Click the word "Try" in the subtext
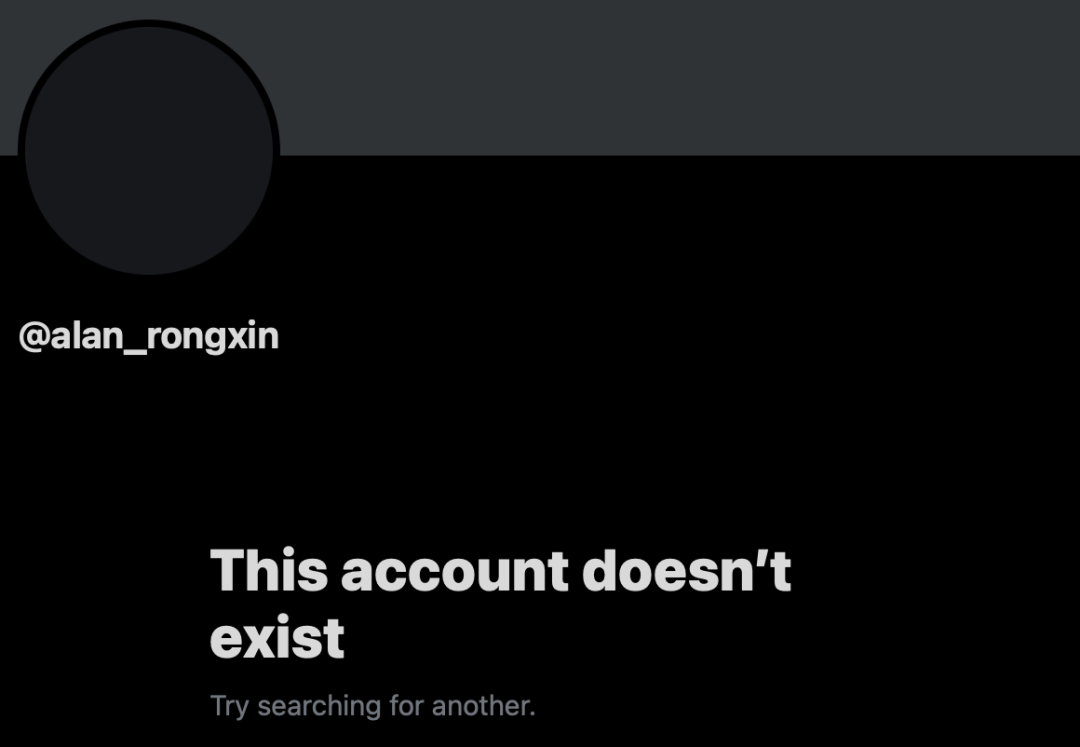1080x747 pixels. click(x=229, y=707)
